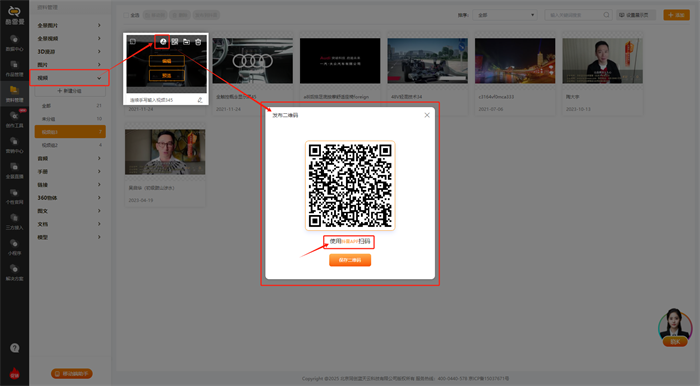Expand the 链接 category

tap(69, 185)
